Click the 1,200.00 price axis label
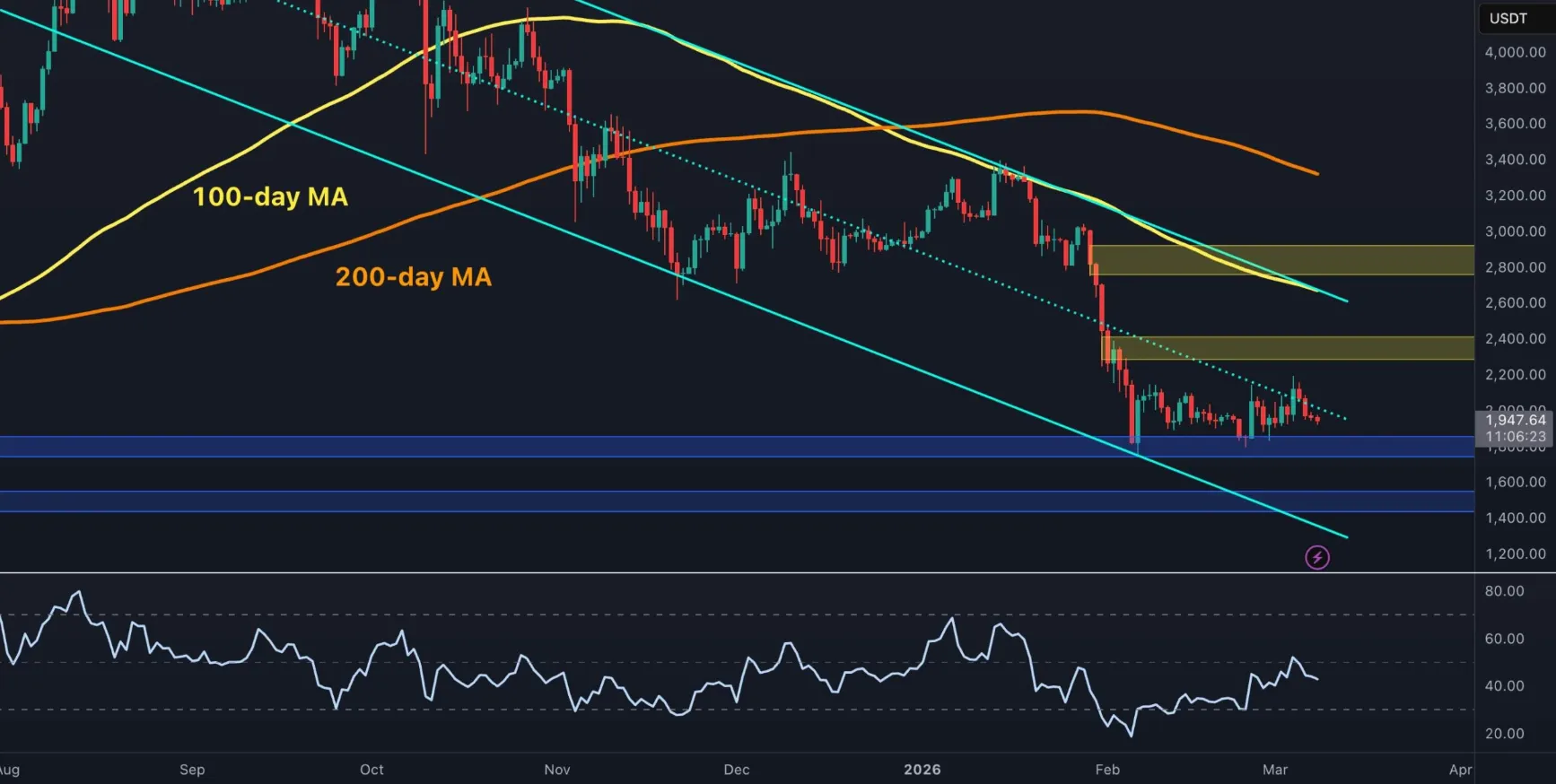 (1515, 553)
